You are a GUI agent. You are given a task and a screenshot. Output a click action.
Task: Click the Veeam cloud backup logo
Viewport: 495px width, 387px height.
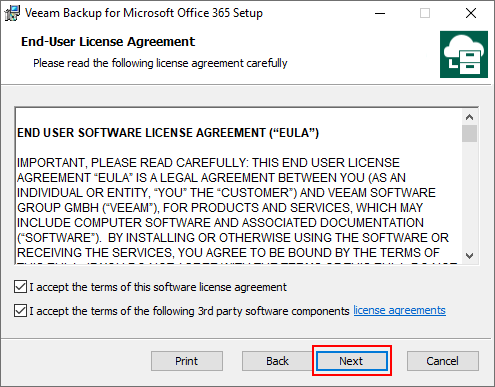point(464,54)
